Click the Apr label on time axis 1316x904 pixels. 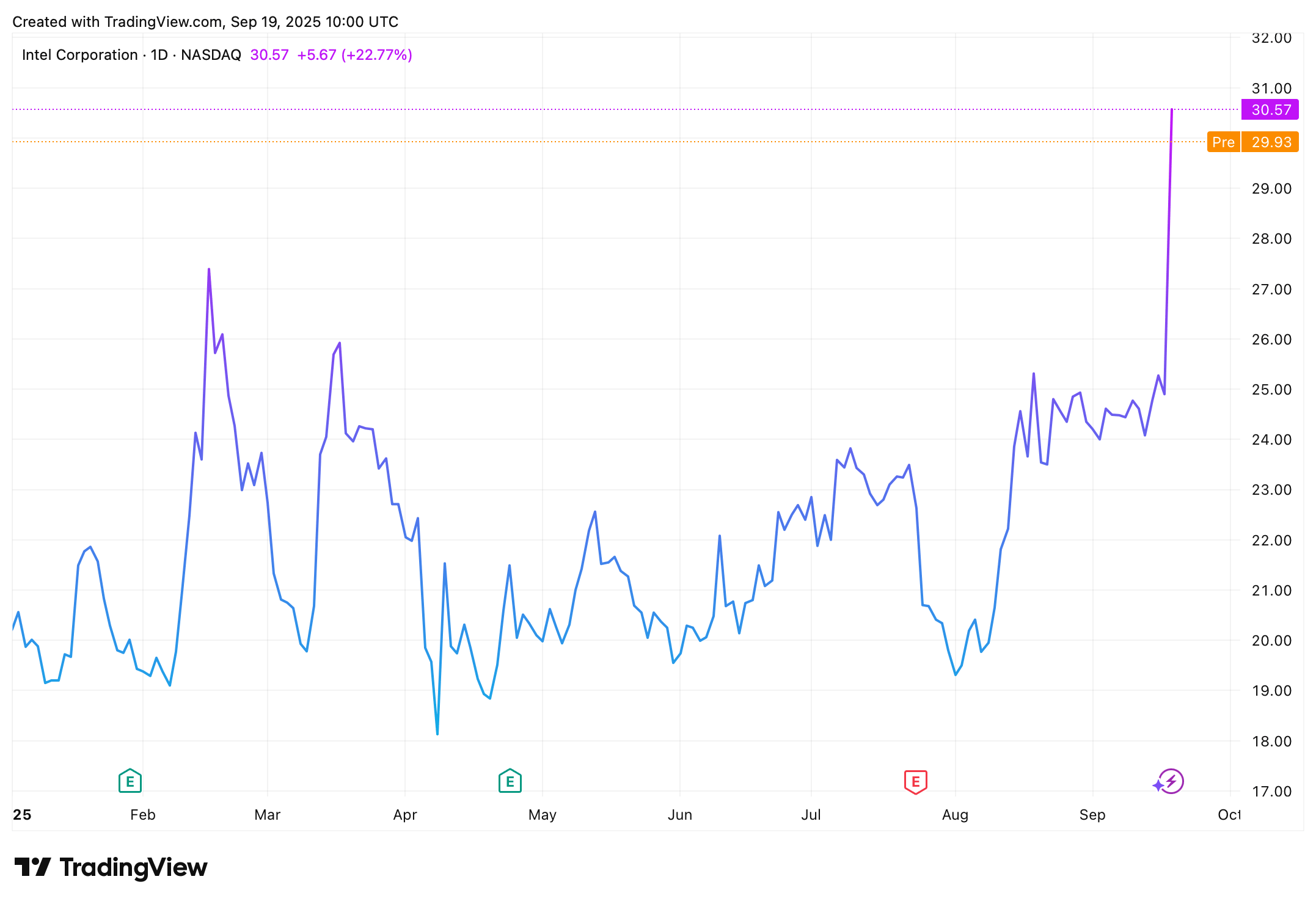pos(405,815)
